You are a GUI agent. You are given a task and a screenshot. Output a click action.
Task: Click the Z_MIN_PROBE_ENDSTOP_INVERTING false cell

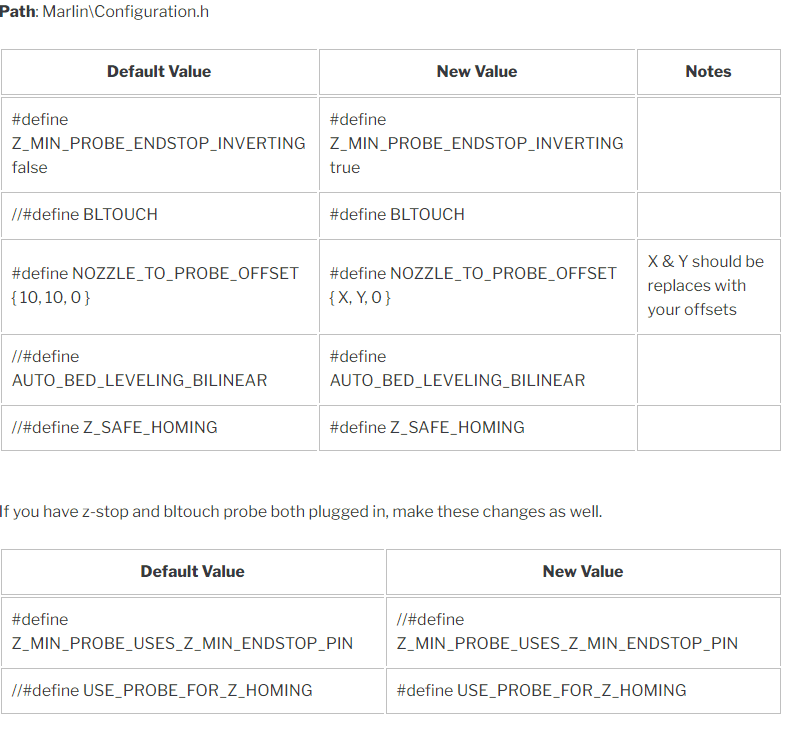pyautogui.click(x=159, y=144)
